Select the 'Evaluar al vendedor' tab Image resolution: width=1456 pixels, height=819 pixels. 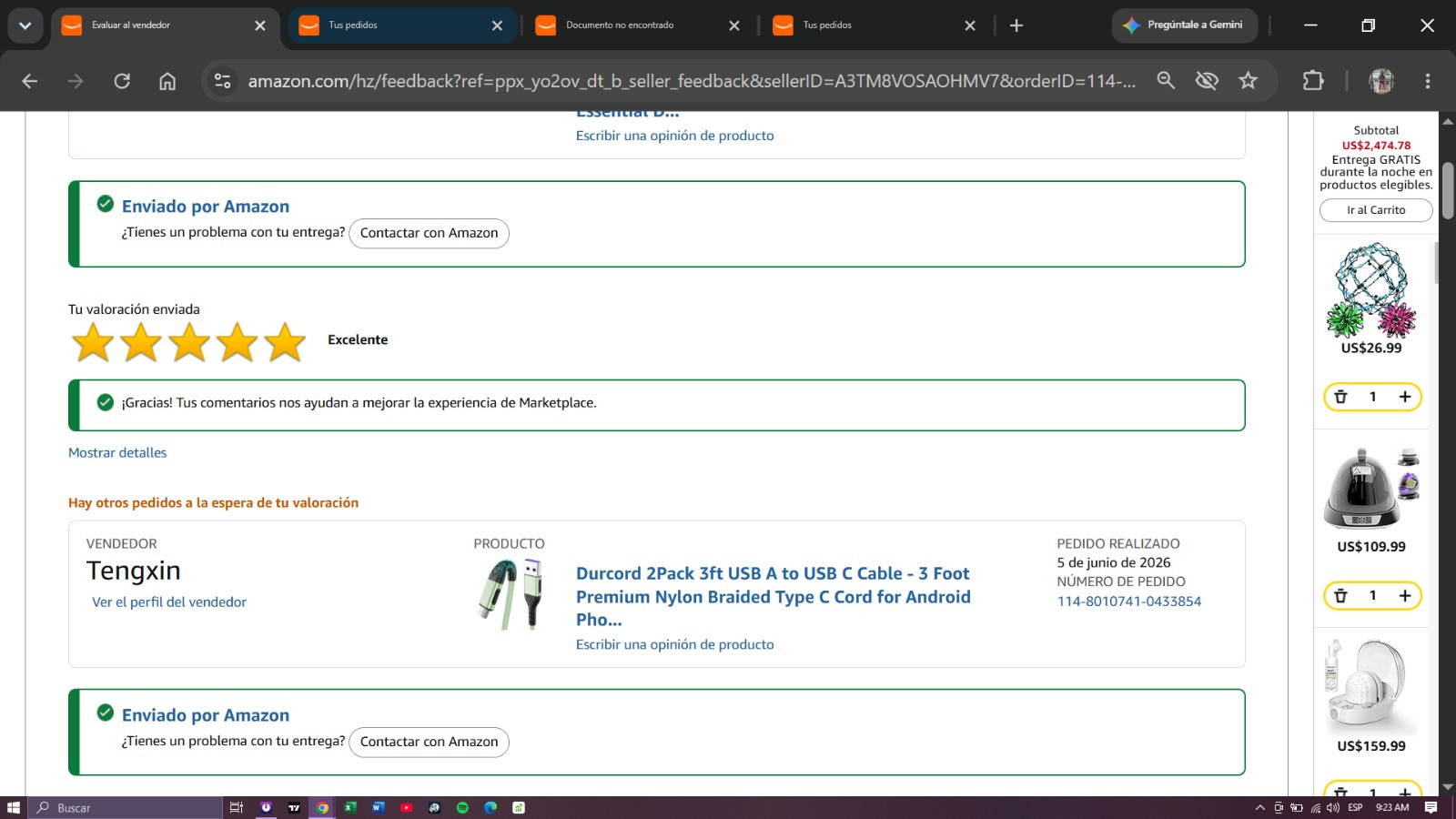[x=166, y=25]
